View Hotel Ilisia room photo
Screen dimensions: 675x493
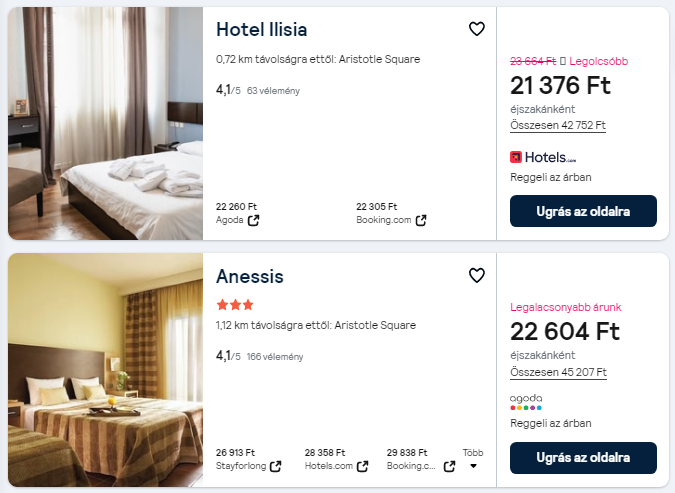[x=106, y=124]
